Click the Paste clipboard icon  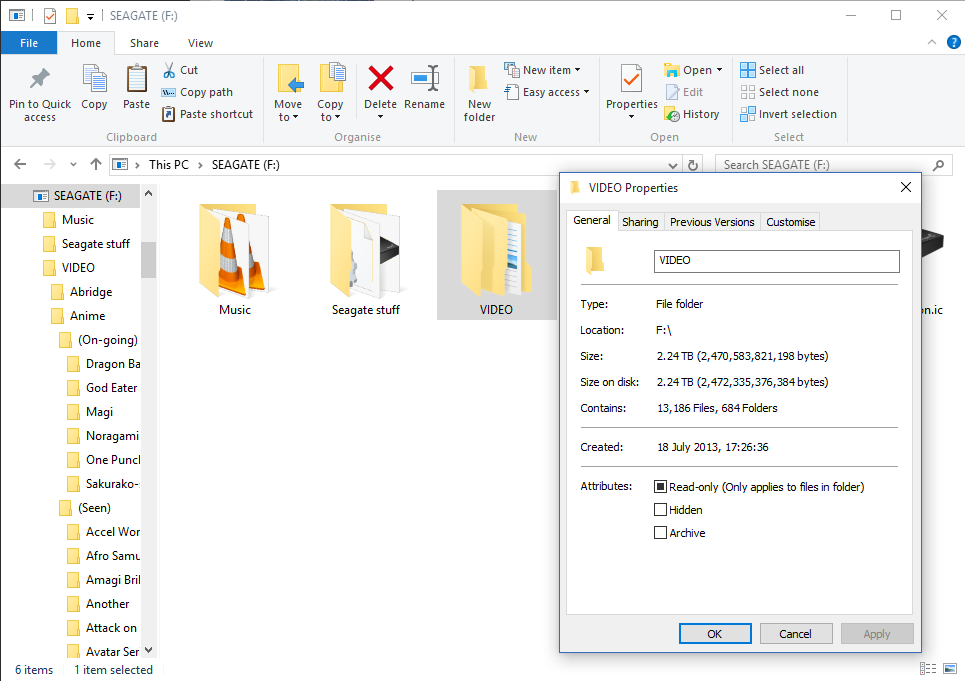click(x=136, y=79)
